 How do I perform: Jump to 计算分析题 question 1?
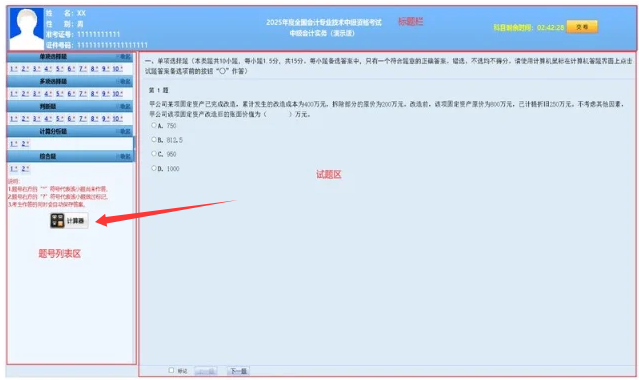pos(14,144)
